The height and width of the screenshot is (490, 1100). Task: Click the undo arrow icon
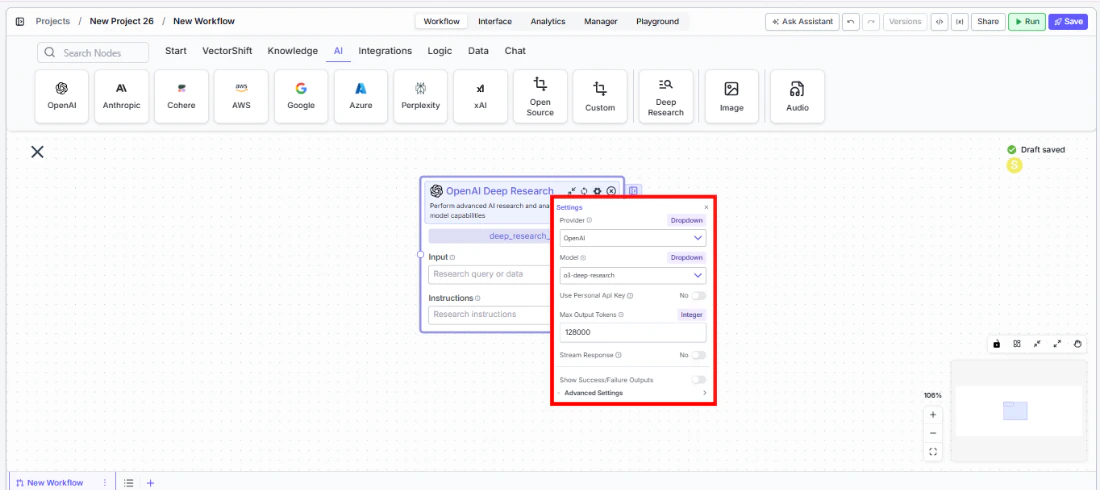850,22
